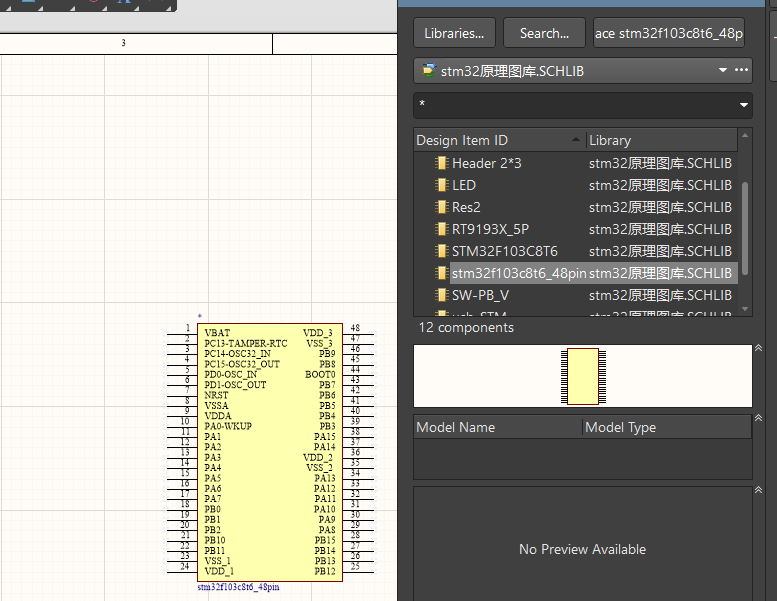Click the RT9193X_5P component icon
This screenshot has height=601, width=777.
pyautogui.click(x=441, y=229)
